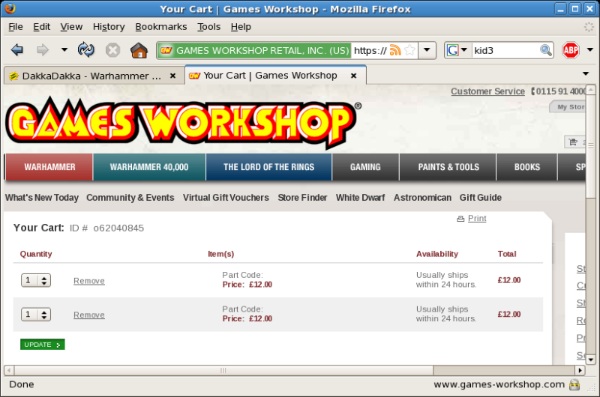Click the horizontal scrollbar left arrow

coord(9,370)
